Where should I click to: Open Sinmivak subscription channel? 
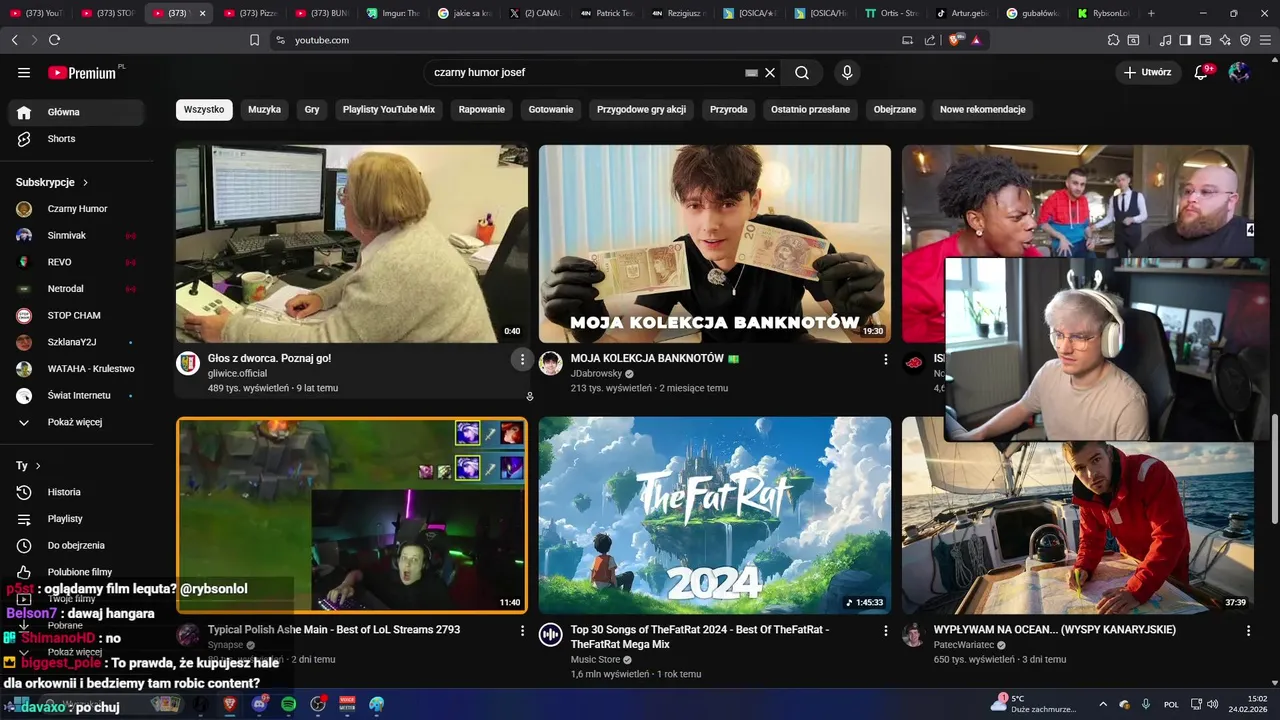pos(78,235)
